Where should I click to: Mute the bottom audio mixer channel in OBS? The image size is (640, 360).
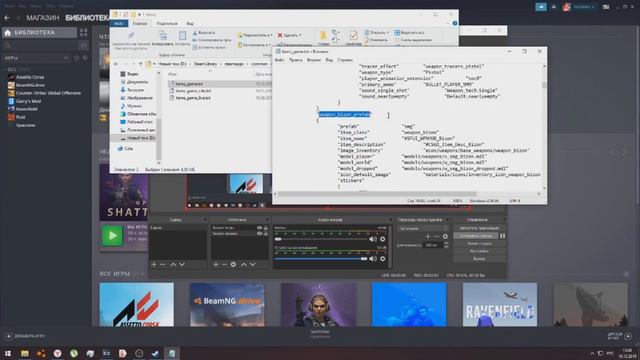click(x=373, y=258)
